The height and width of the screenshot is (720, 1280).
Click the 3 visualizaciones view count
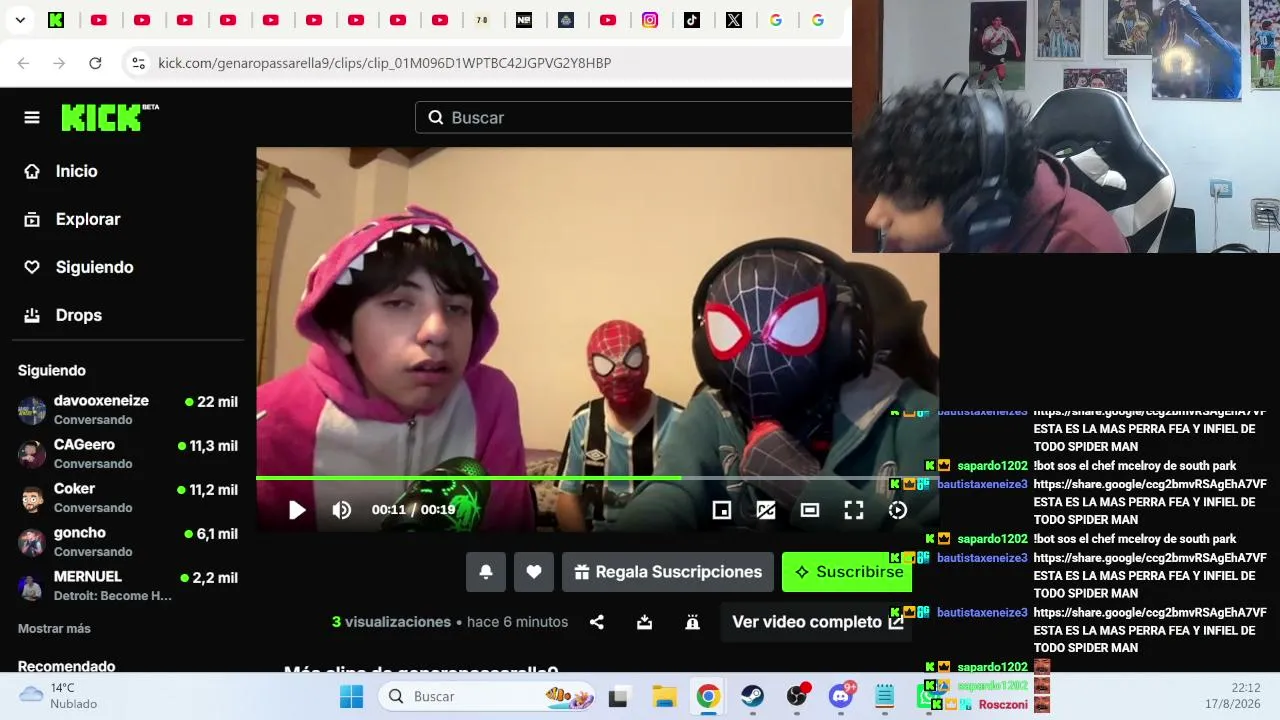391,622
